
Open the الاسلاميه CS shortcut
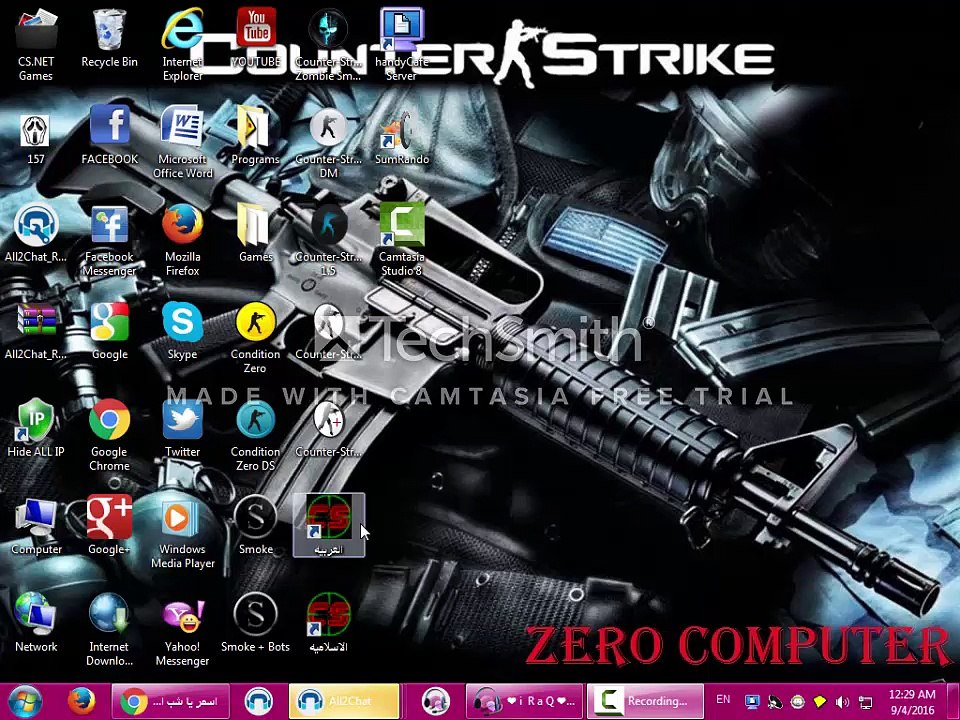coord(329,622)
